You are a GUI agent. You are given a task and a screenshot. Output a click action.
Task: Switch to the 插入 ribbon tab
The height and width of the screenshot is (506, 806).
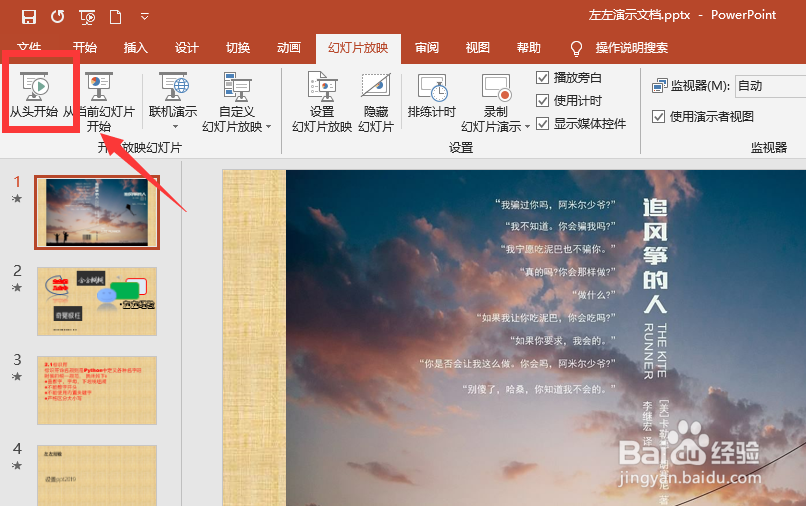pyautogui.click(x=136, y=48)
